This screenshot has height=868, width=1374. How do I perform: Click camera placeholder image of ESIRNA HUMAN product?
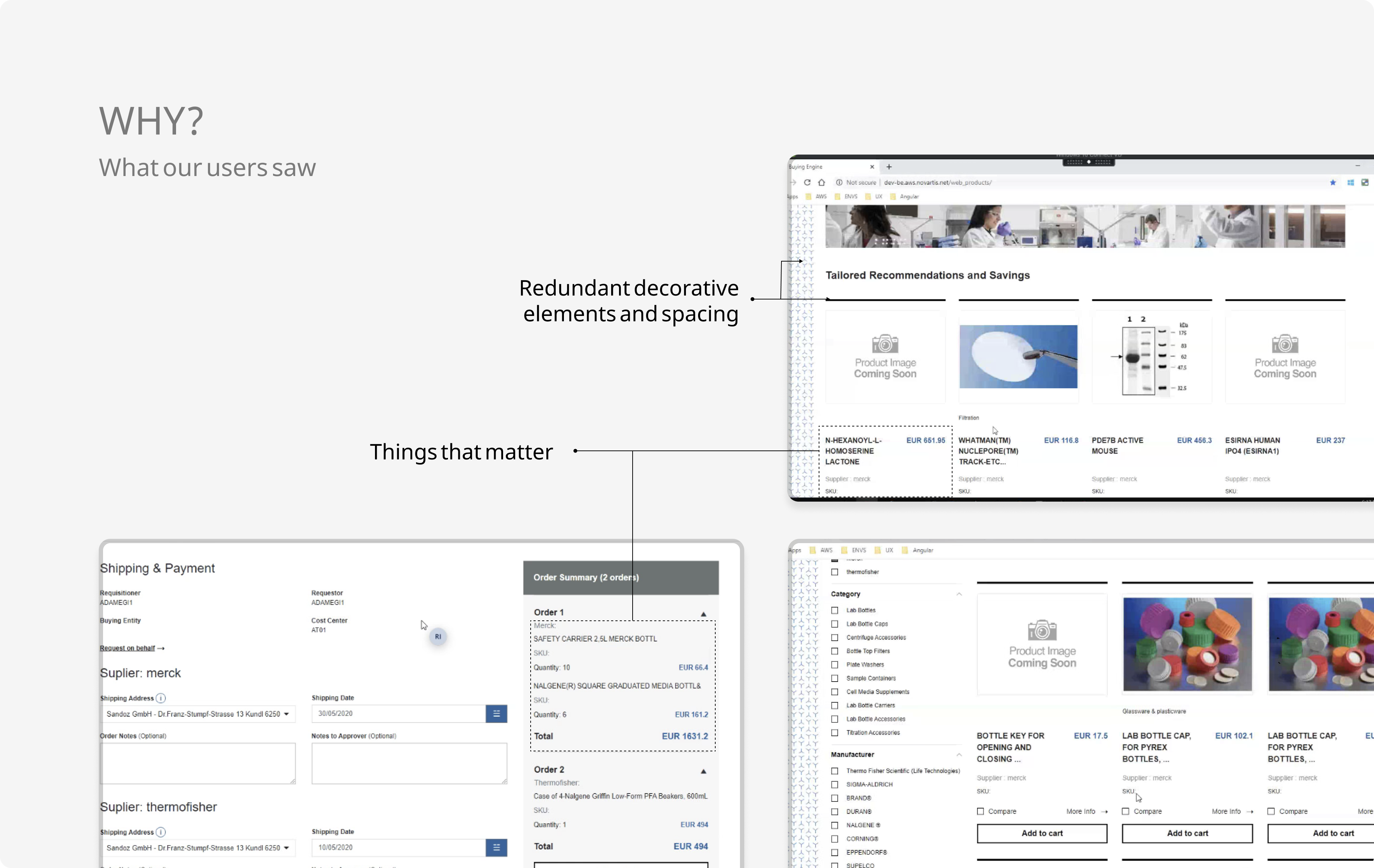click(x=1285, y=357)
